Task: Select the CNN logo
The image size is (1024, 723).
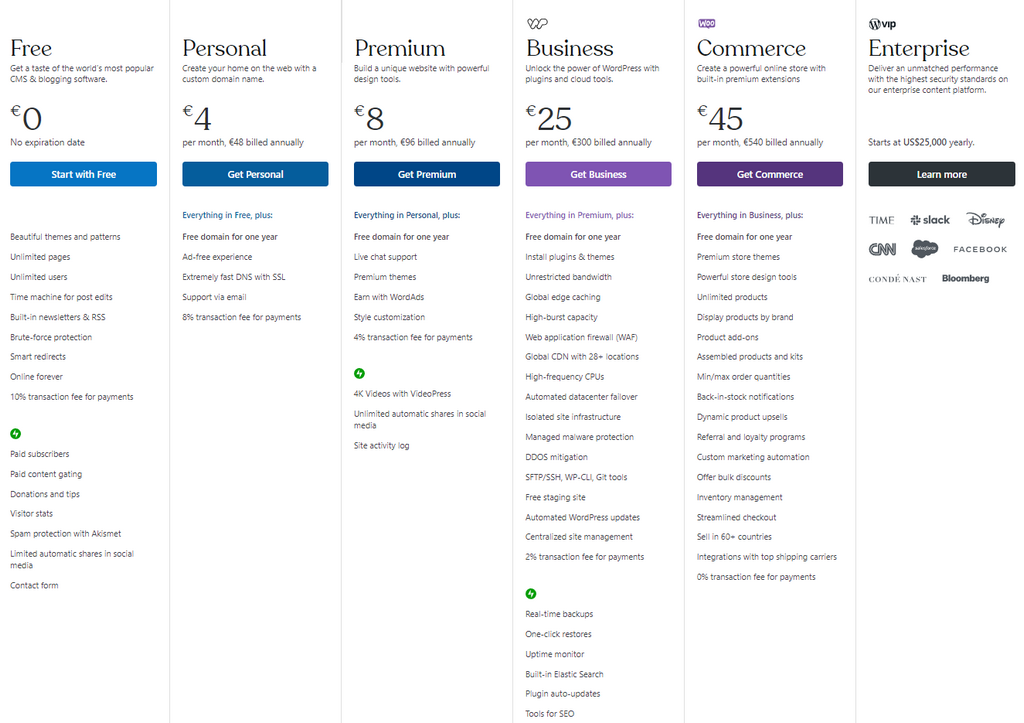Action: coord(881,249)
